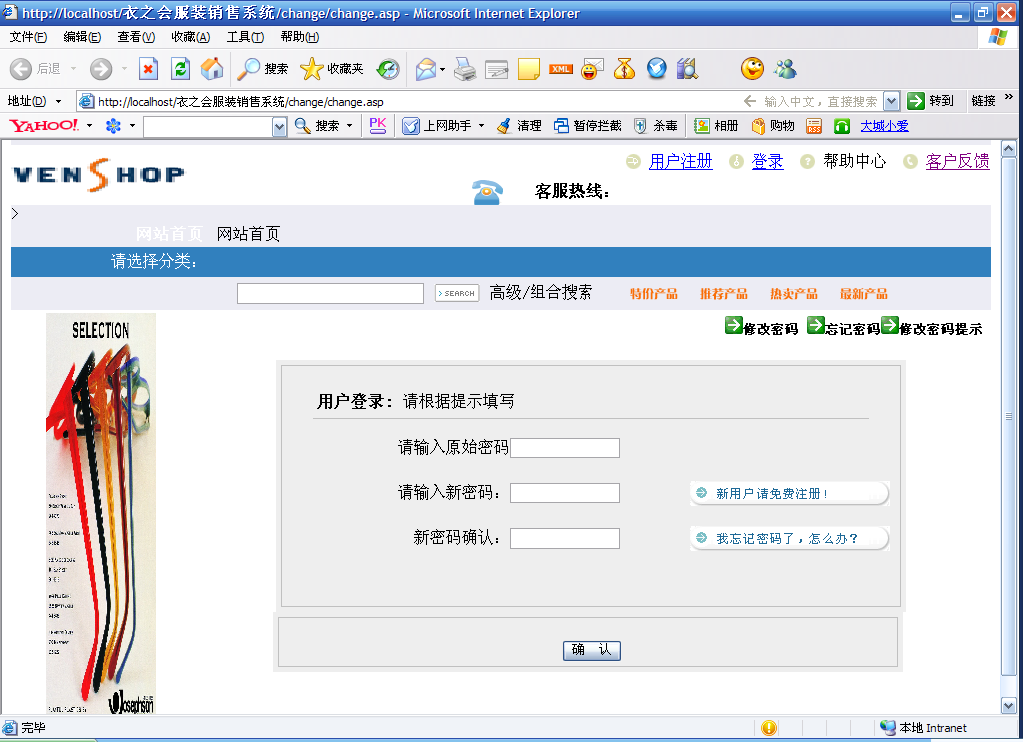The width and height of the screenshot is (1023, 742).
Task: Open the Yahoo 搜索 button dropdown arrow
Action: click(x=350, y=125)
